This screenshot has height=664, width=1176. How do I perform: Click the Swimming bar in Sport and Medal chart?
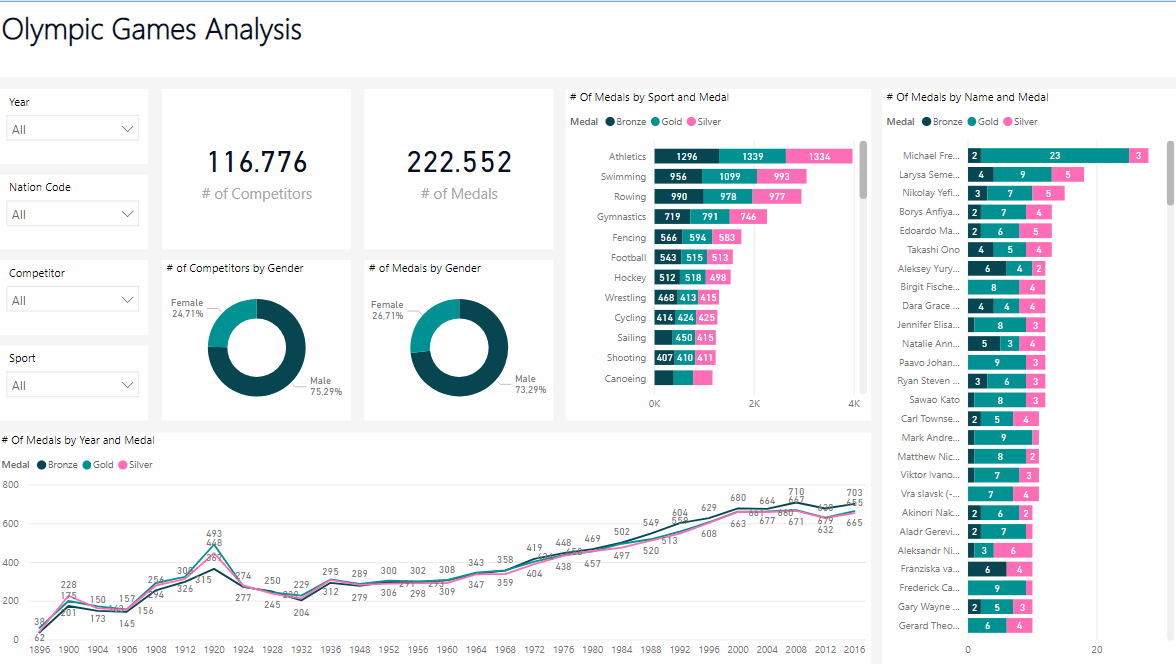tap(730, 175)
